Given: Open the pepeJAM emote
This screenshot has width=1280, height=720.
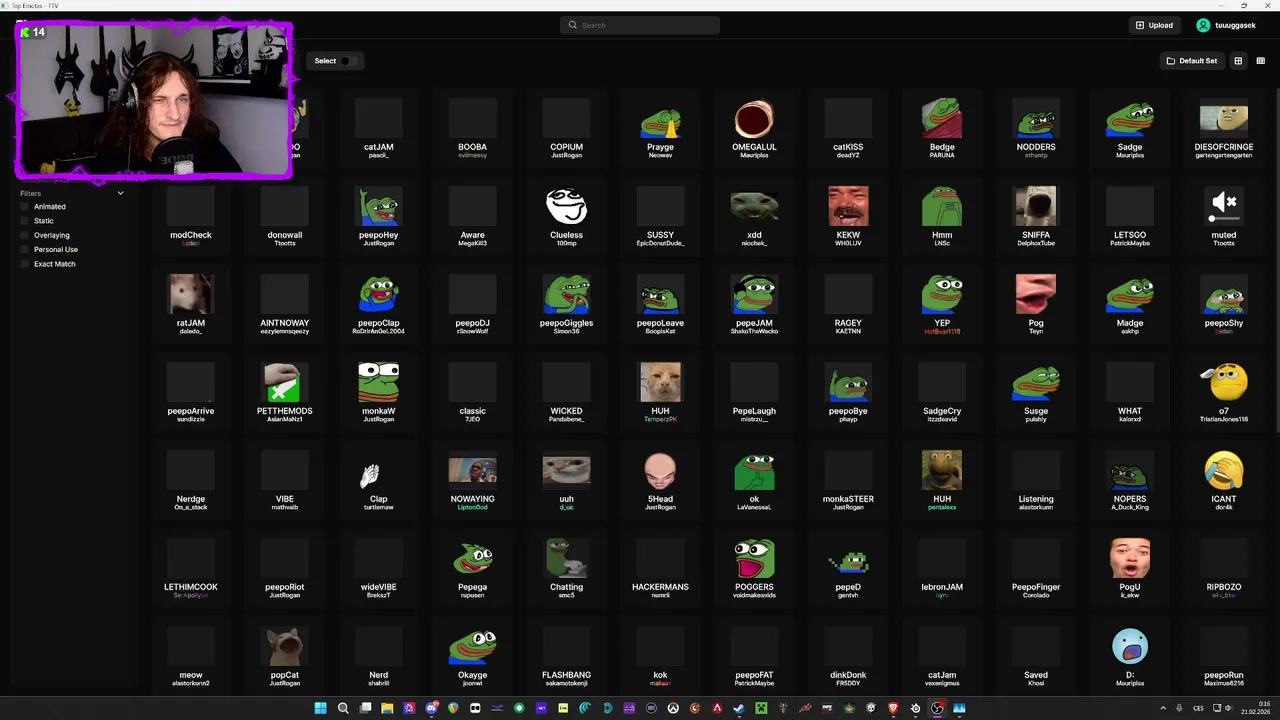Looking at the screenshot, I should click(x=754, y=303).
